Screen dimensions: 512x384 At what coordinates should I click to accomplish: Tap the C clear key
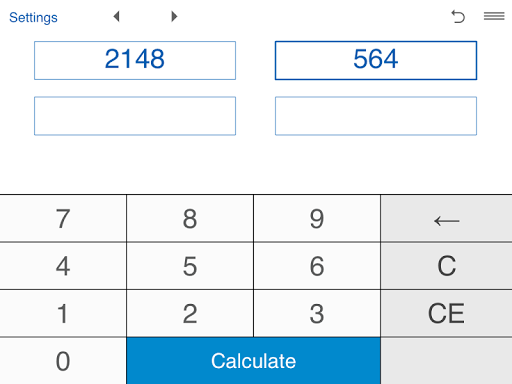point(446,266)
